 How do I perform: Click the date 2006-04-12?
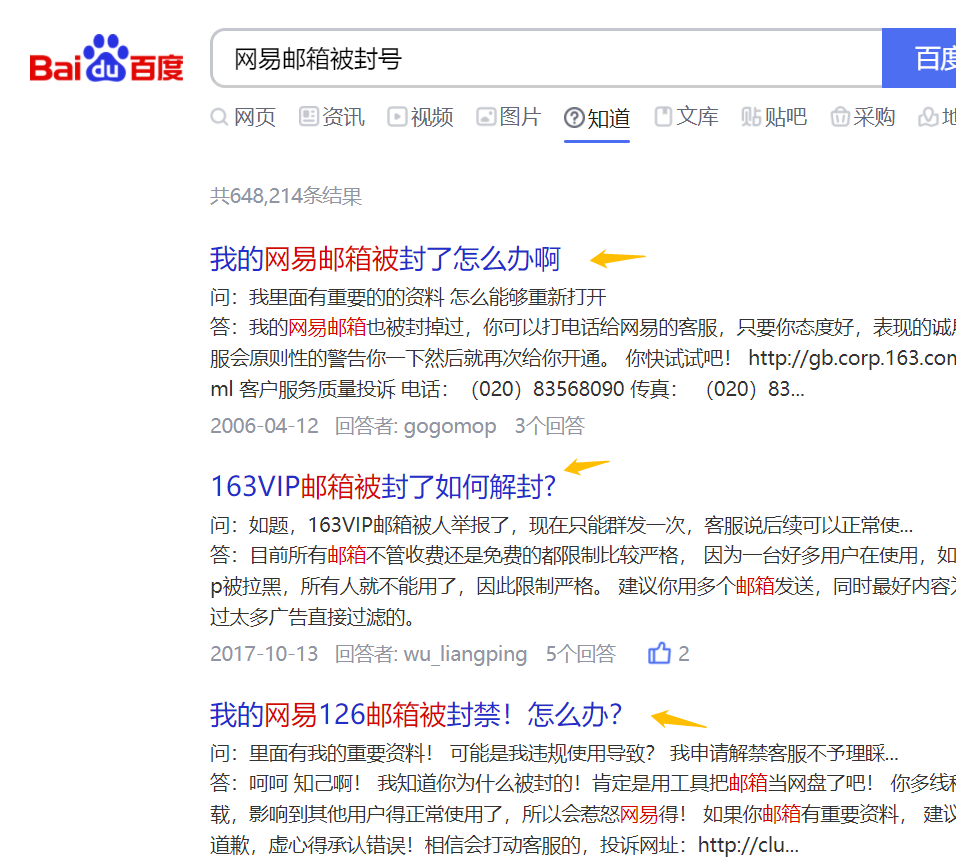[265, 426]
